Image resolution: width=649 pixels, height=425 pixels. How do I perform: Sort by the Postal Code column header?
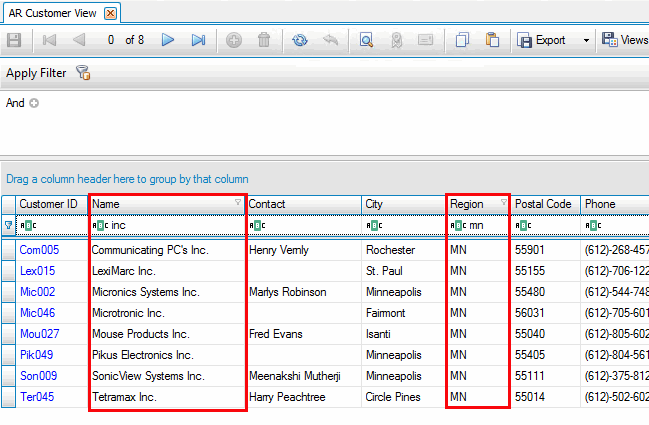543,204
